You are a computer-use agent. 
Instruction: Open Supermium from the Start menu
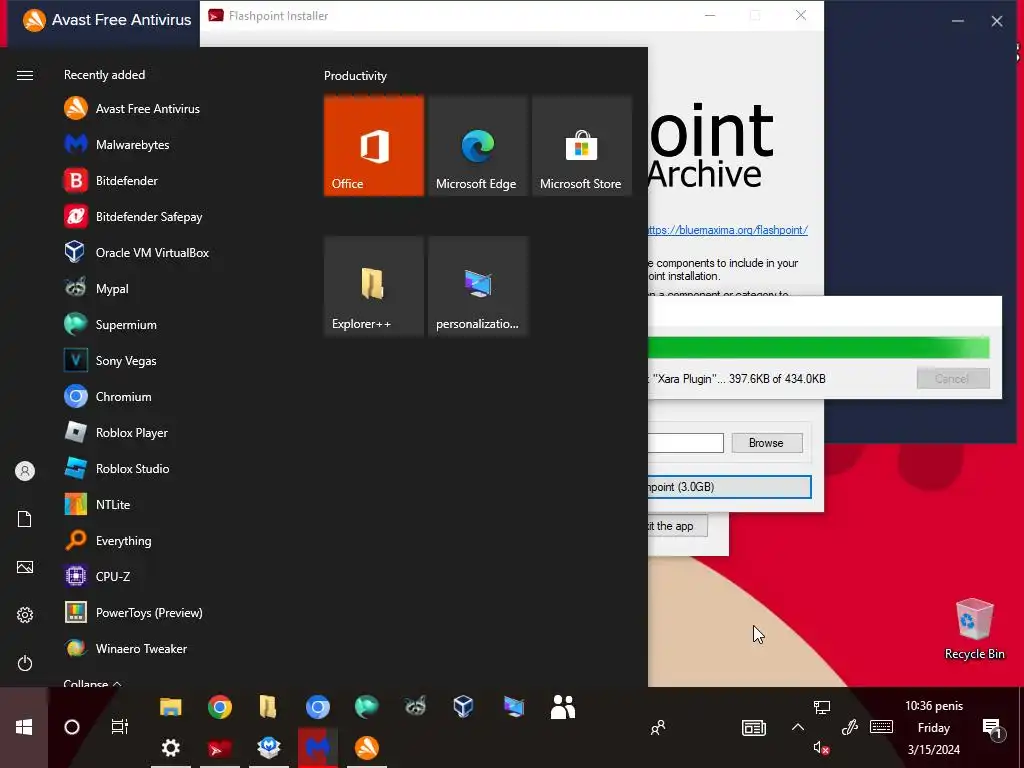(111, 324)
